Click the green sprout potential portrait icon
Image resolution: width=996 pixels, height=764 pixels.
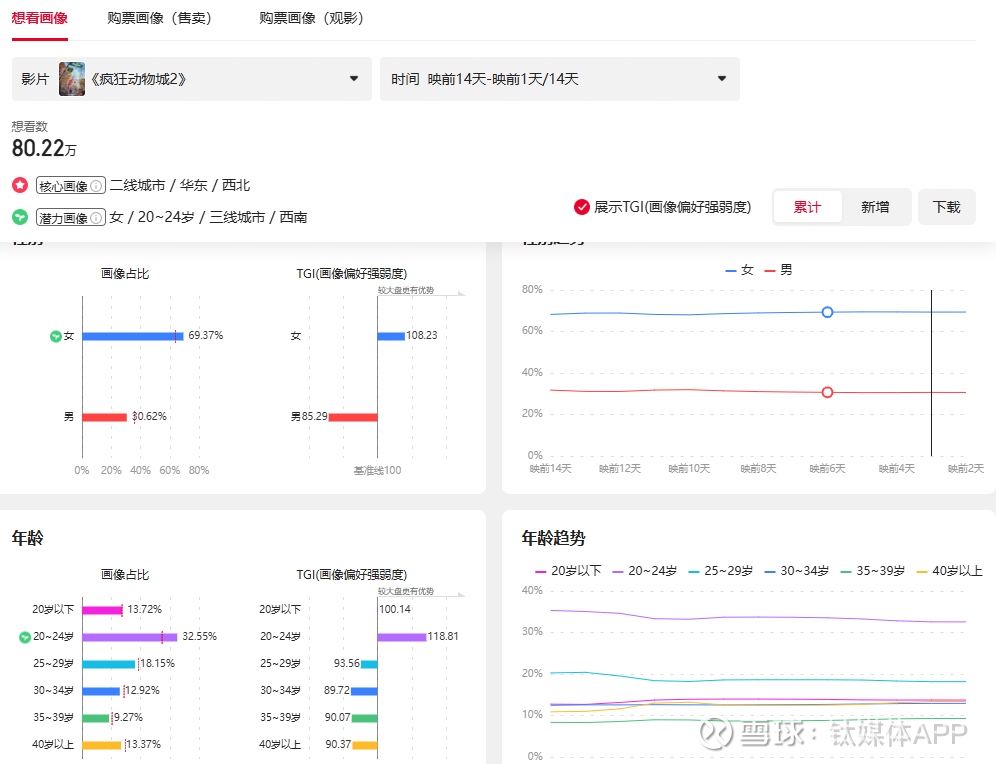[x=20, y=217]
